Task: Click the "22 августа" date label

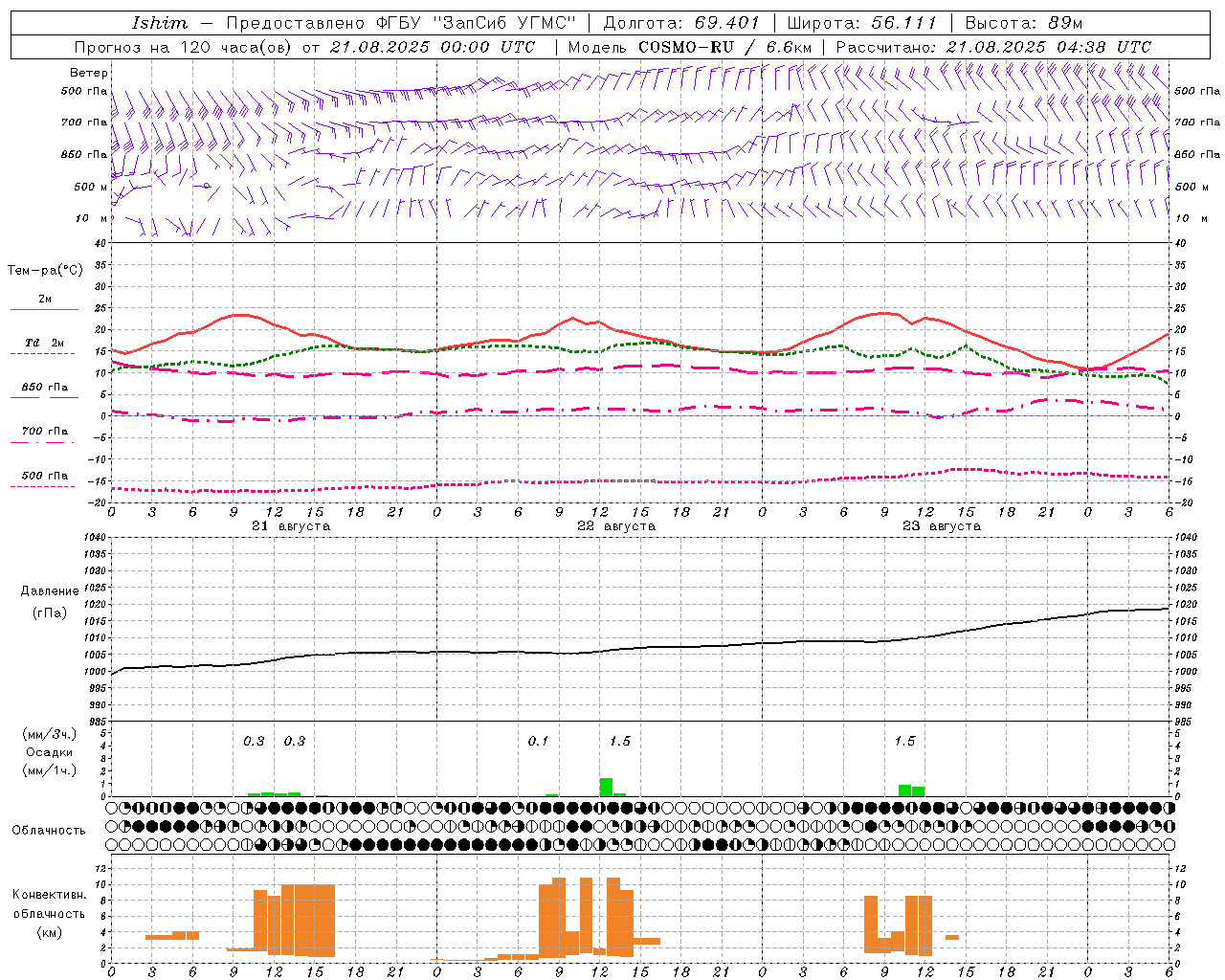Action: click(x=616, y=526)
